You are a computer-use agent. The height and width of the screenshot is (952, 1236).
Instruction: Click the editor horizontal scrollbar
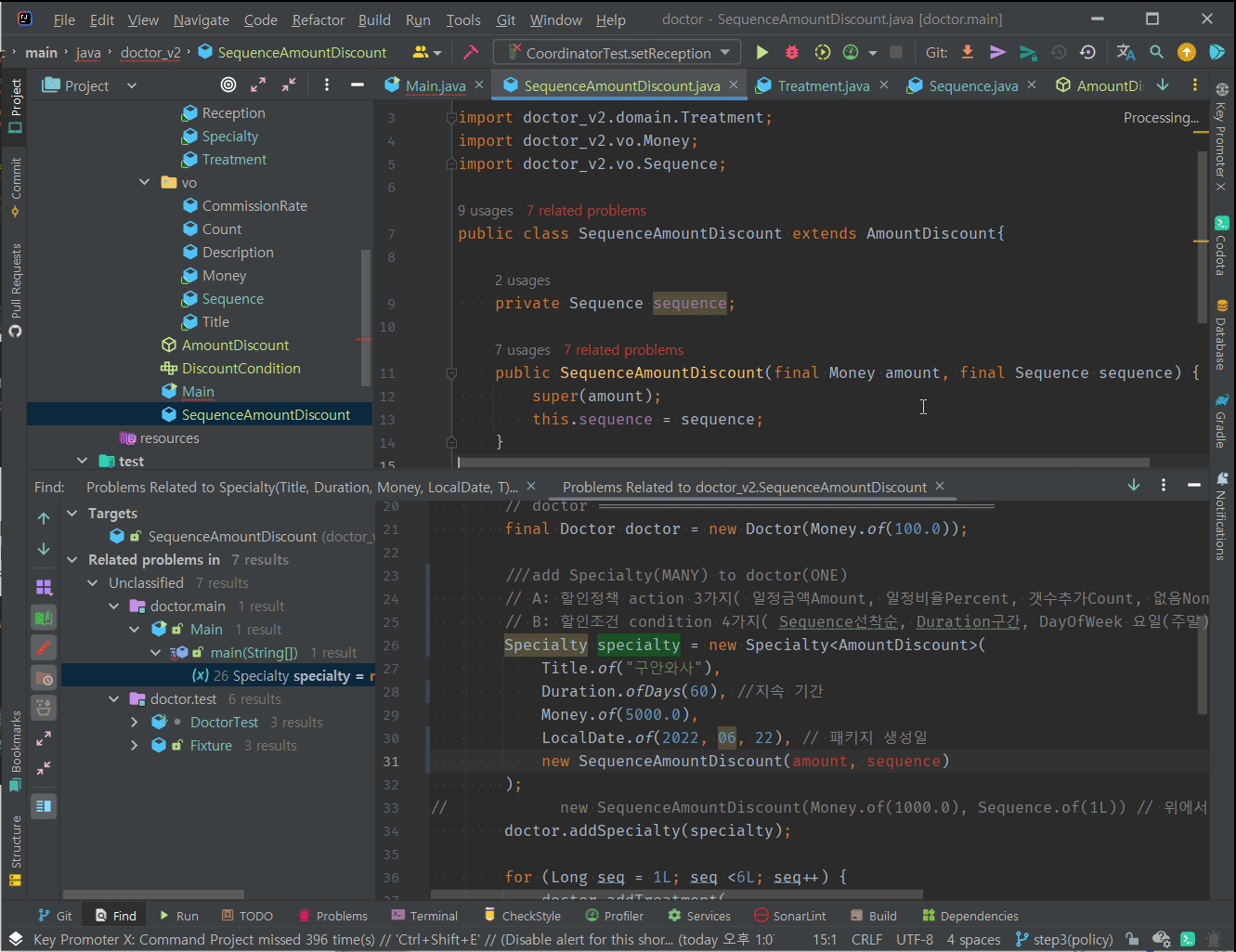803,462
